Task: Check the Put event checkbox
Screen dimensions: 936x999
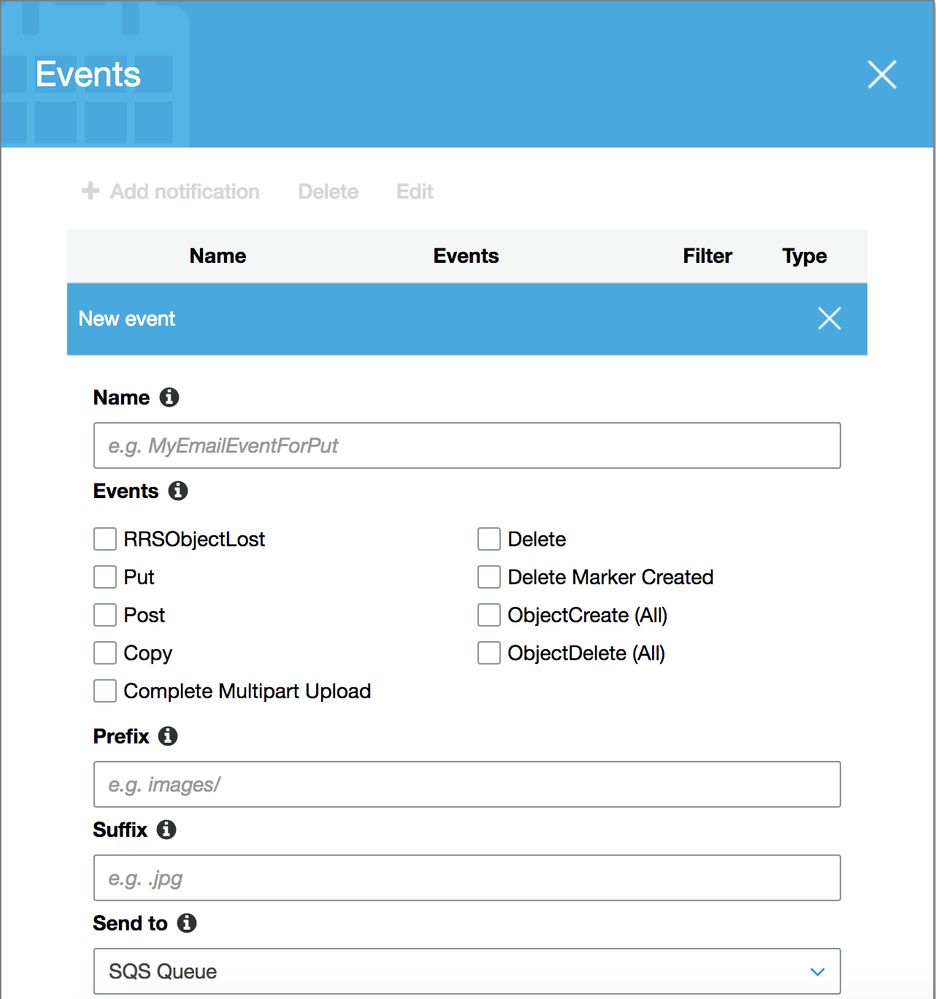Action: pyautogui.click(x=105, y=578)
